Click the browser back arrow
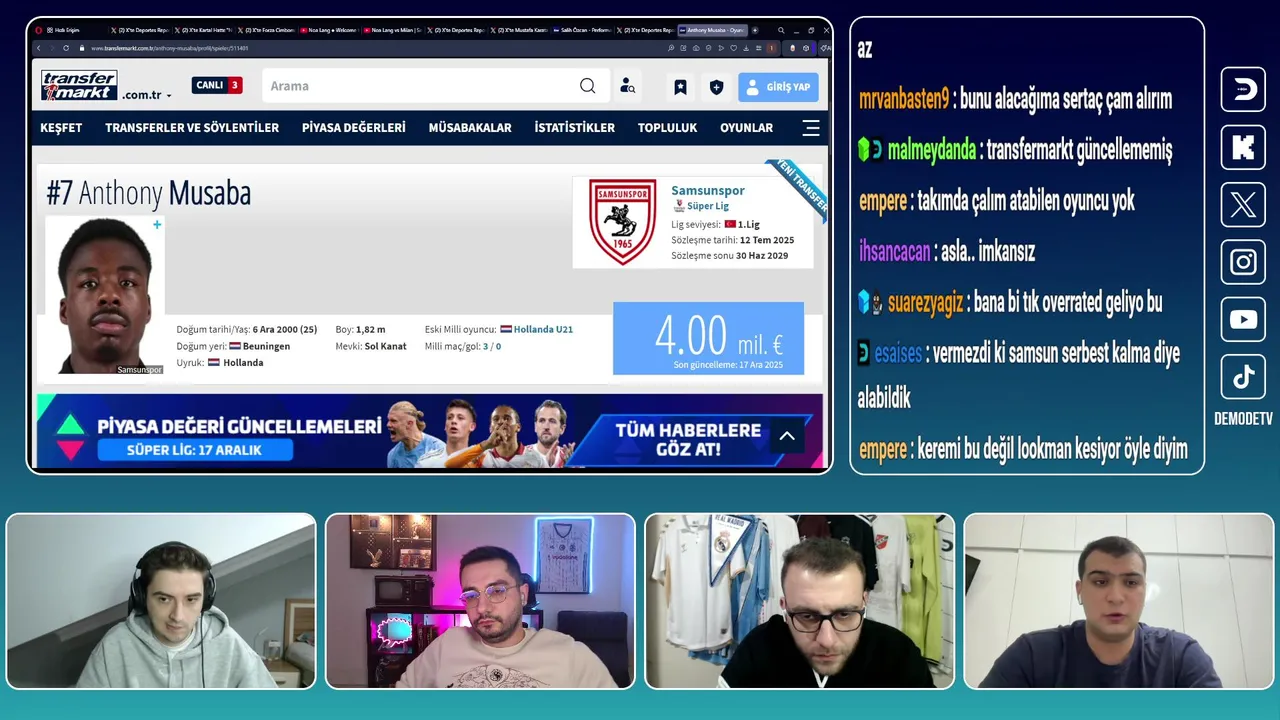This screenshot has height=720, width=1280. (x=39, y=48)
